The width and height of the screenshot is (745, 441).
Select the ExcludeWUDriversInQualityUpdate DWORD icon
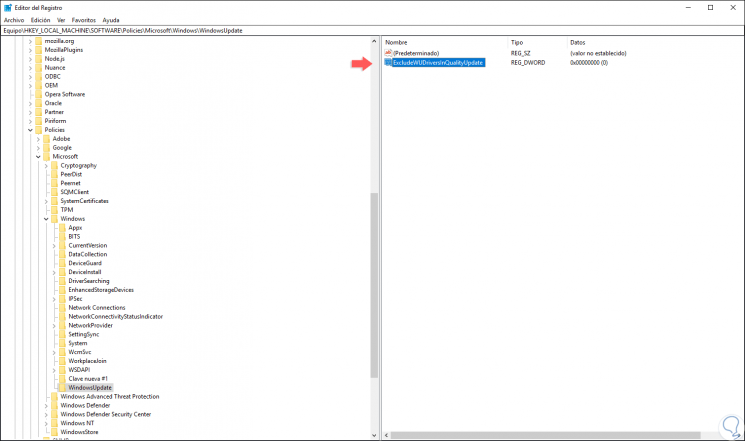pyautogui.click(x=388, y=63)
